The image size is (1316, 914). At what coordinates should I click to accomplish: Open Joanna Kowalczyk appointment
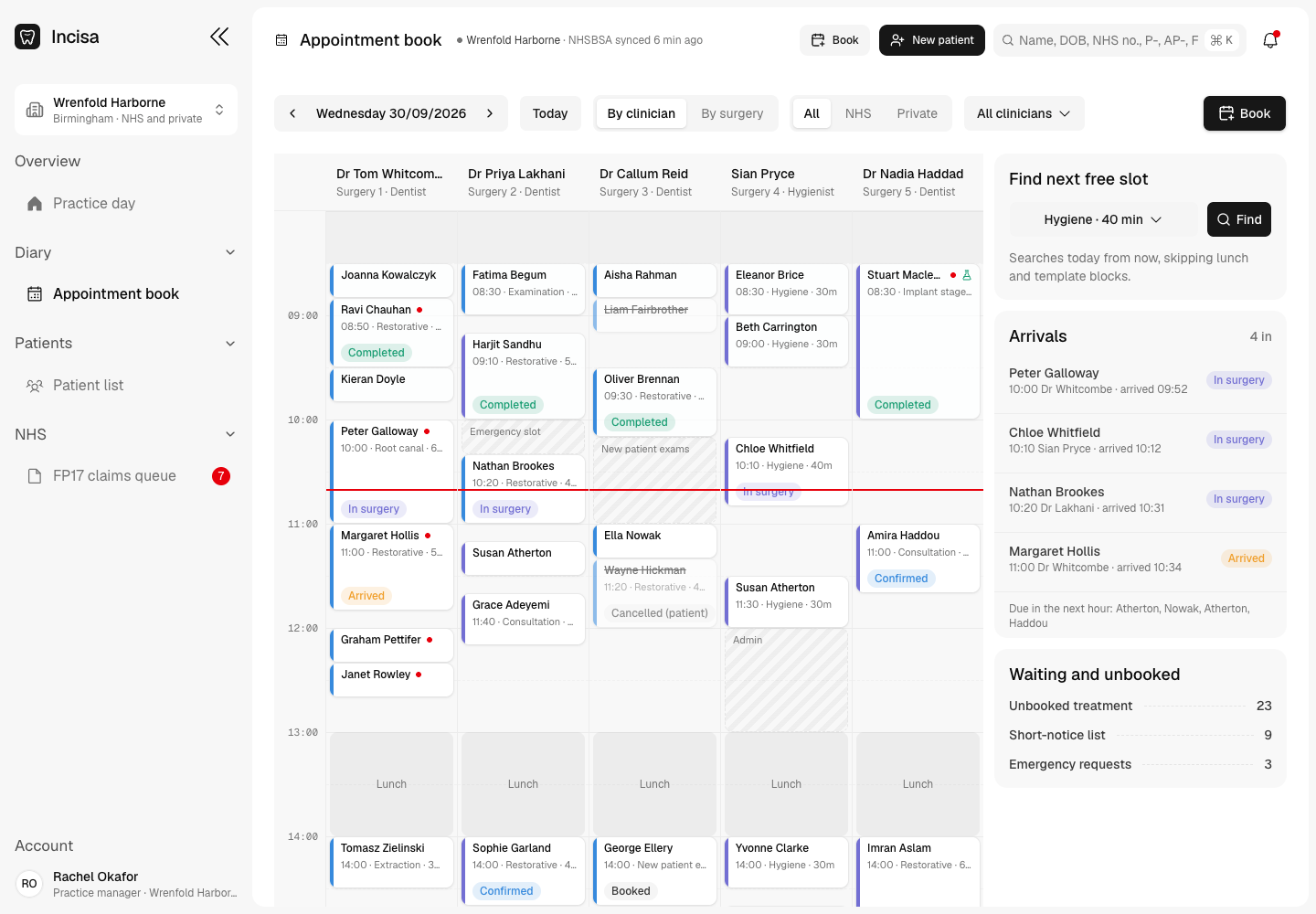click(x=392, y=281)
